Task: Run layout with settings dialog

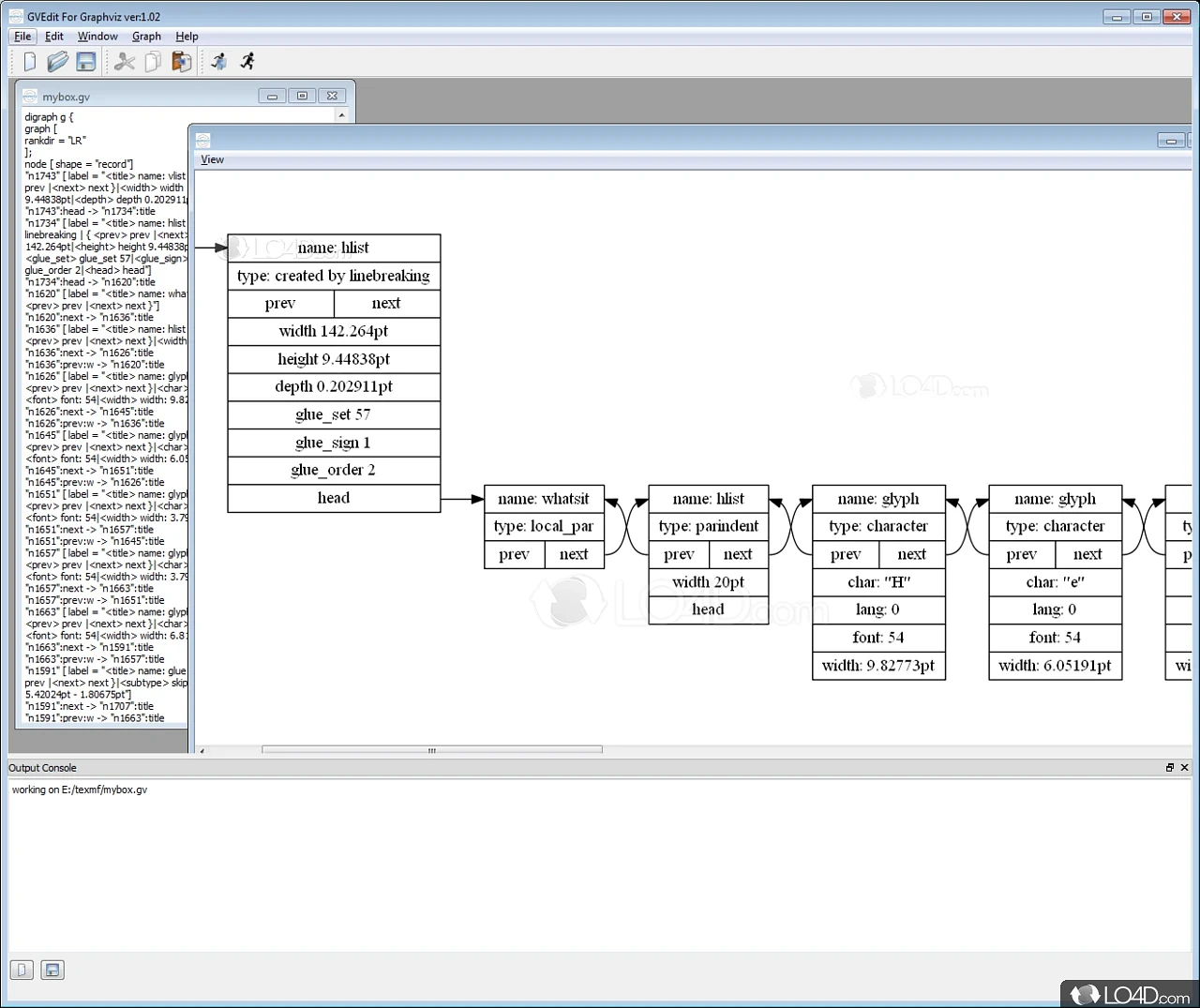Action: click(218, 61)
